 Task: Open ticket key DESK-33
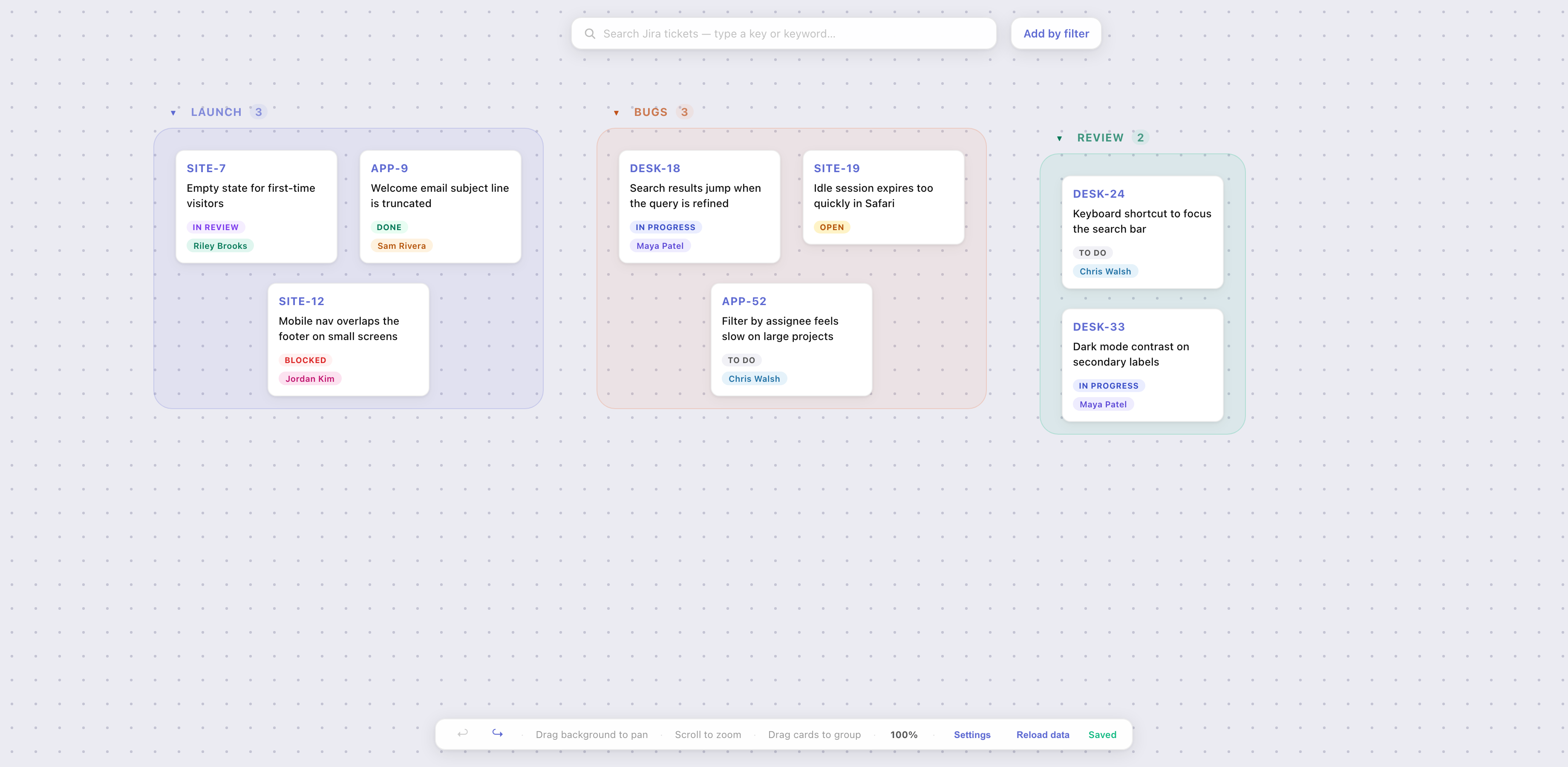(x=1099, y=327)
